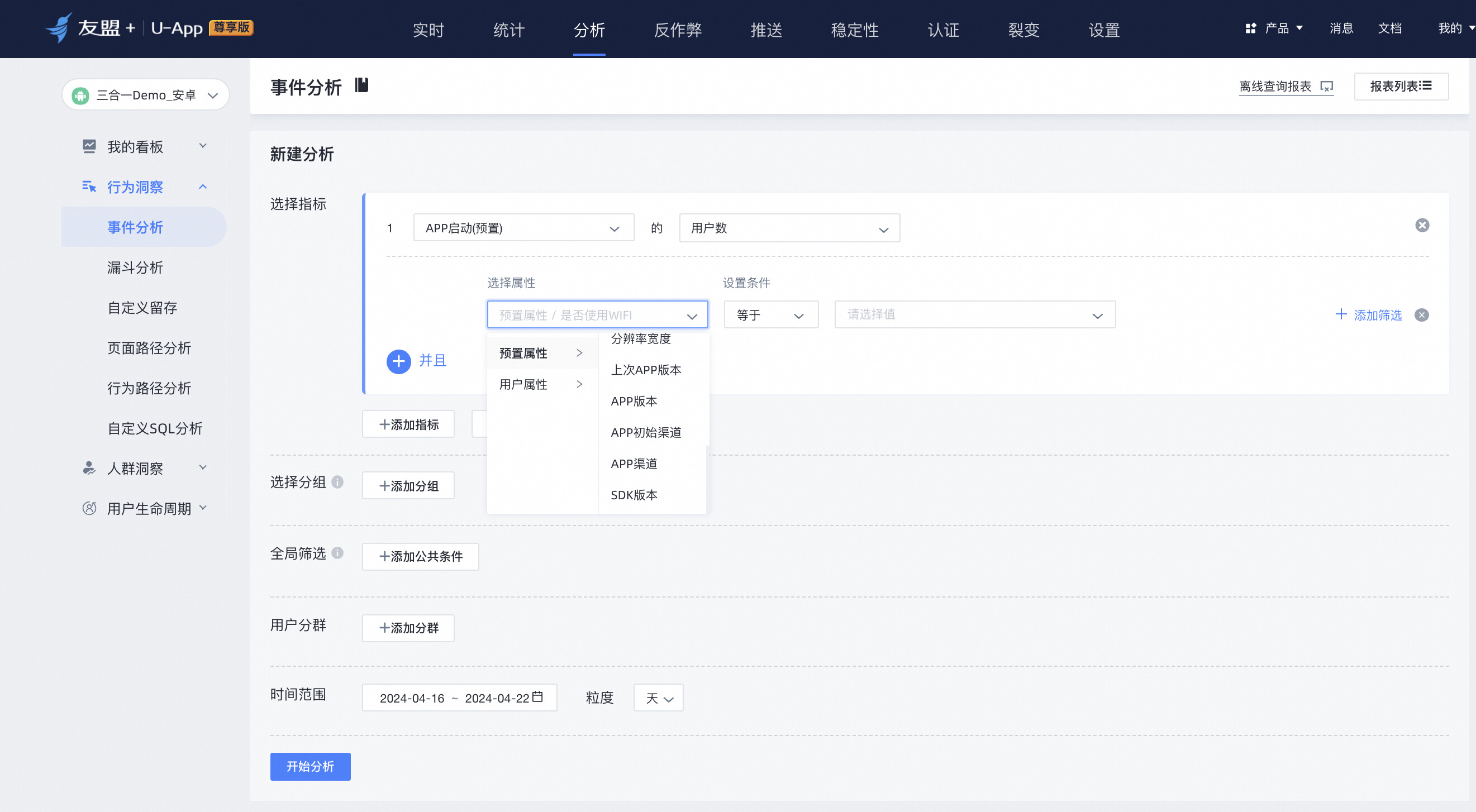Click the blue plus 并且 icon
1476x812 pixels.
(399, 361)
